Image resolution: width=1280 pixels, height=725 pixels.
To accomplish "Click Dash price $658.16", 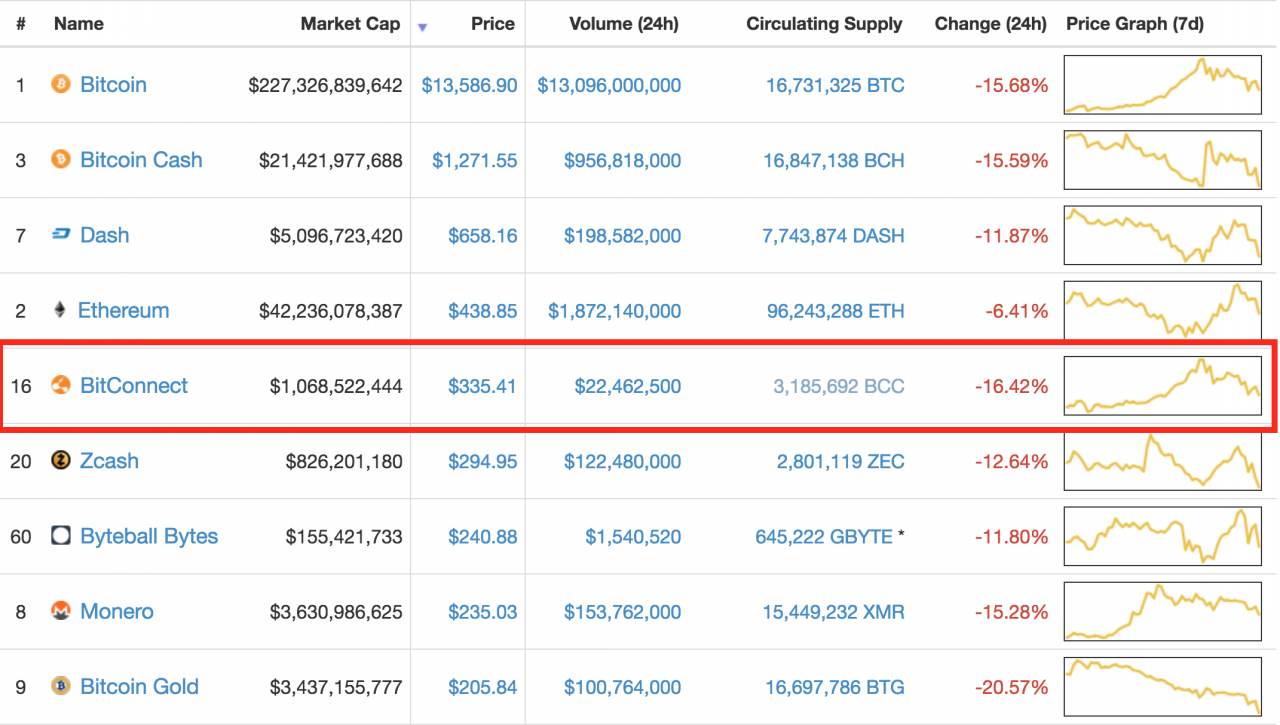I will coord(483,236).
